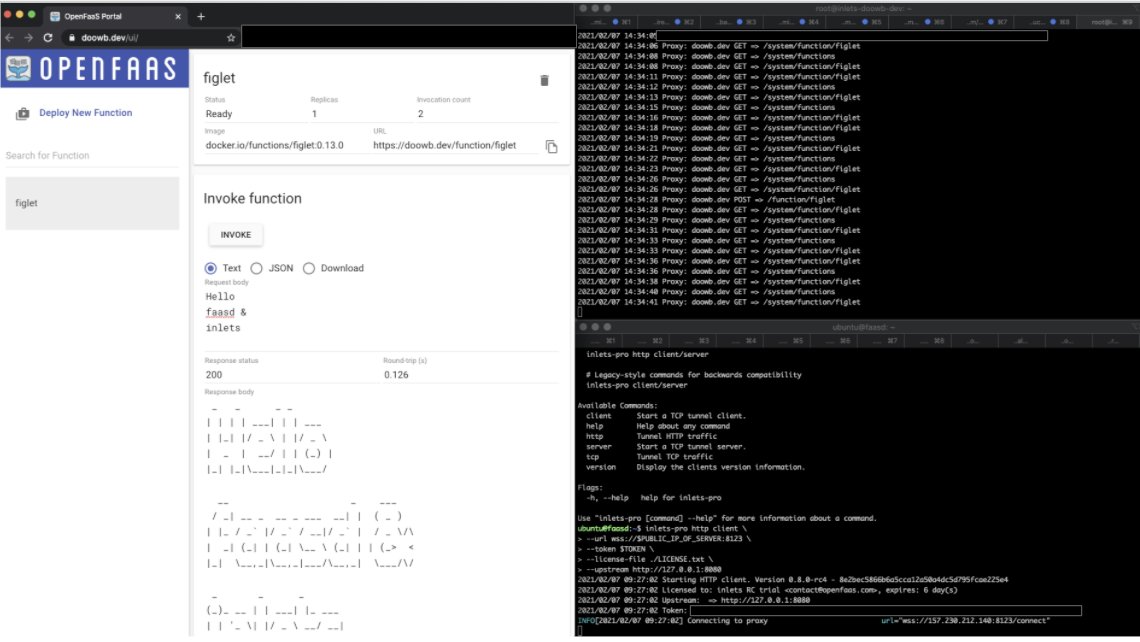The width and height of the screenshot is (1140, 642).
Task: Switch to the OpenFaaS Portal browser tab
Action: 114,16
